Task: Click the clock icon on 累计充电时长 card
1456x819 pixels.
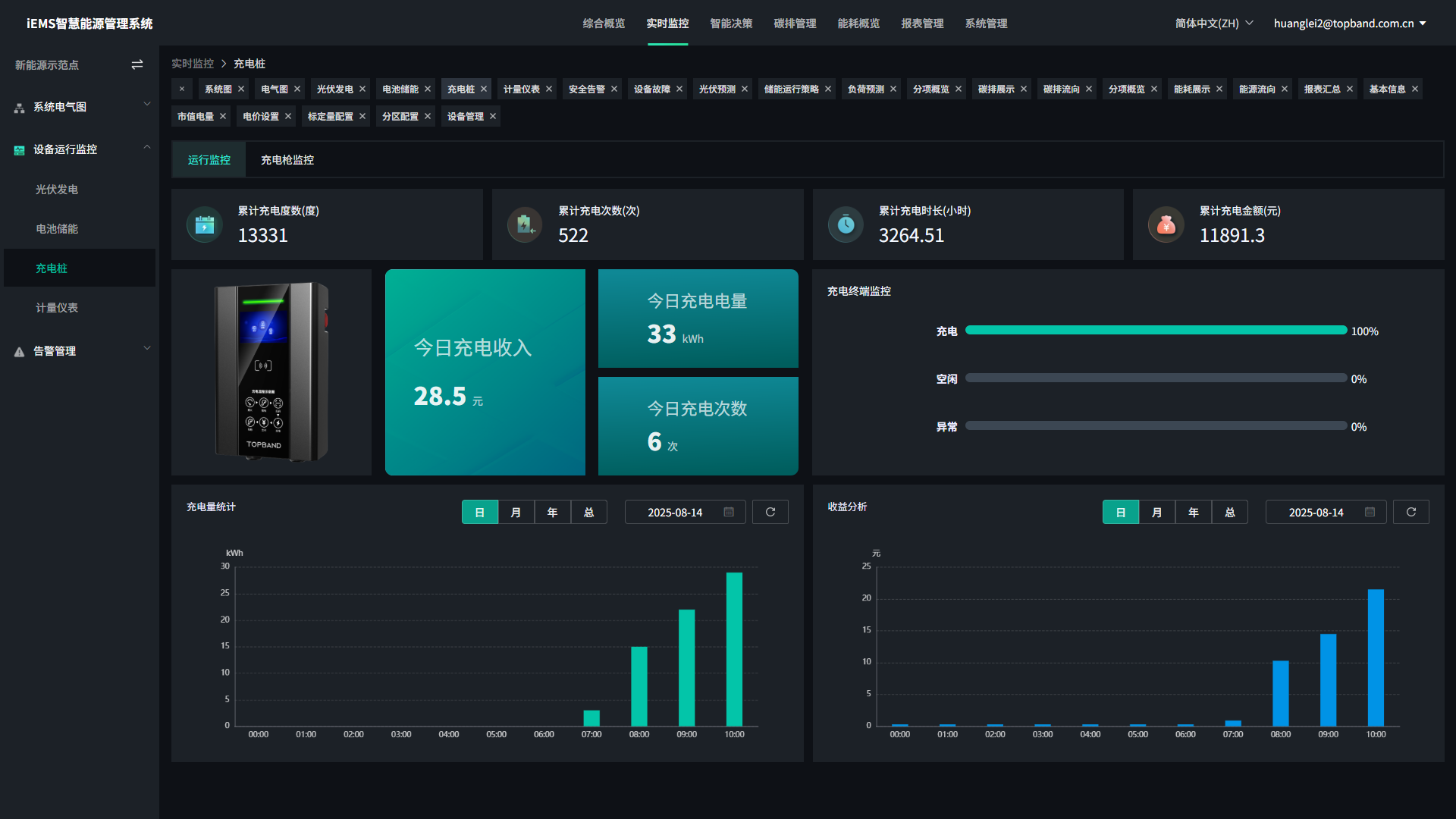Action: (x=846, y=224)
